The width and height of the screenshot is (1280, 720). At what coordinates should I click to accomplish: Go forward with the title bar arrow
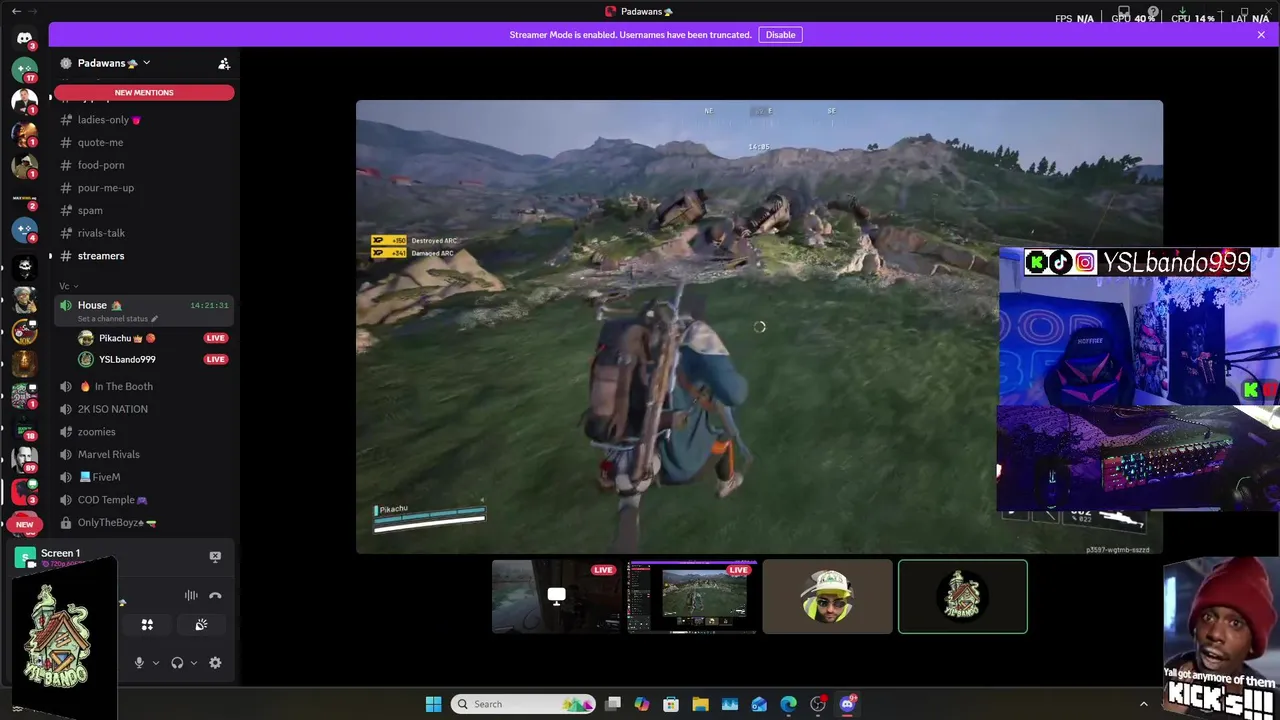(x=35, y=11)
